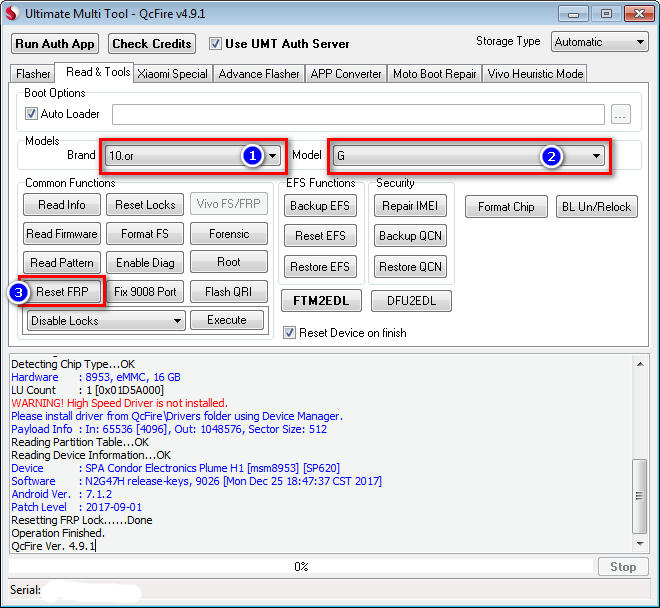Switch to the Flasher tab
The image size is (660, 608).
pos(33,74)
